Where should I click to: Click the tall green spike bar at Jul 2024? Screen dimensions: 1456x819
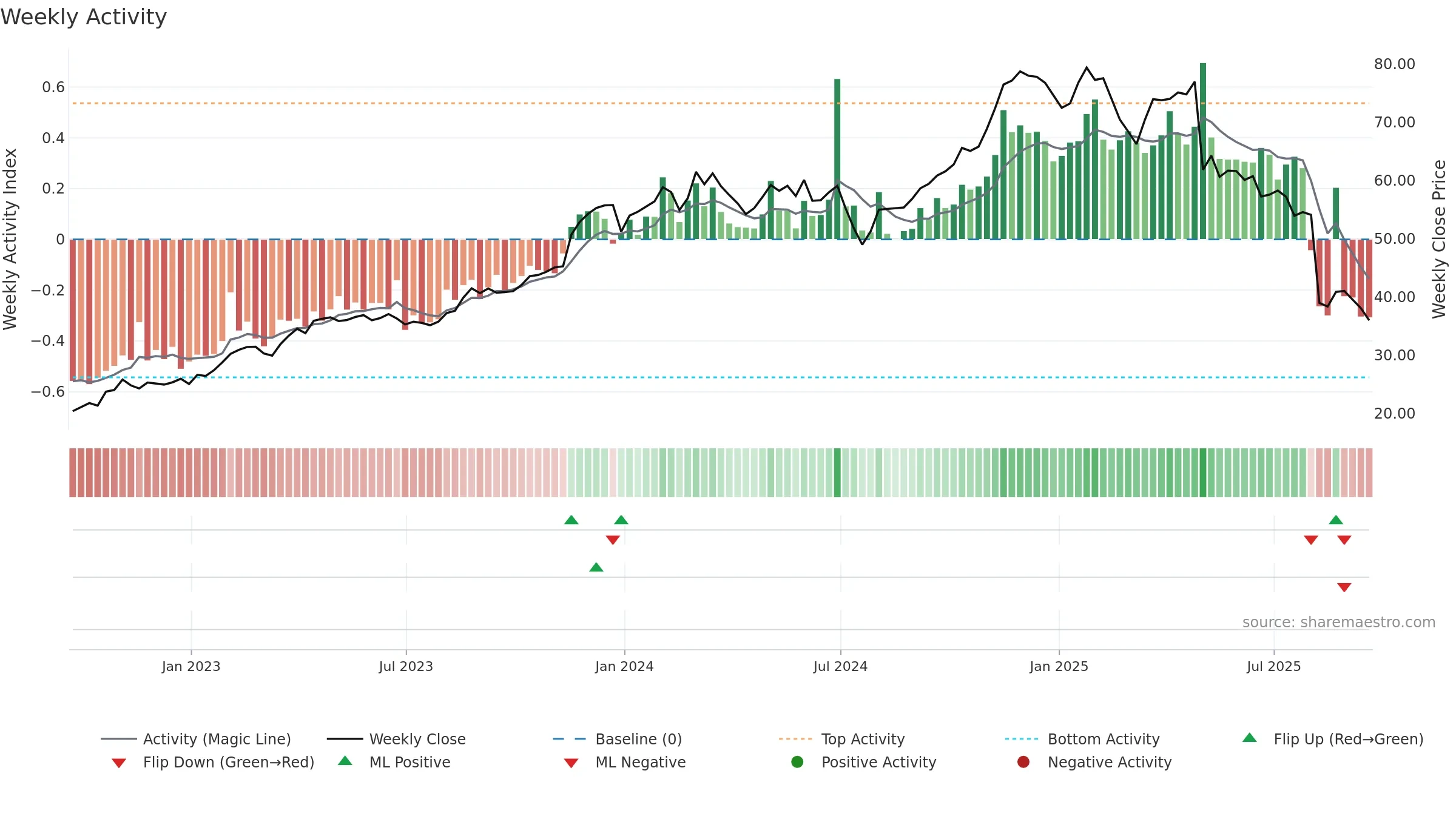point(837,159)
